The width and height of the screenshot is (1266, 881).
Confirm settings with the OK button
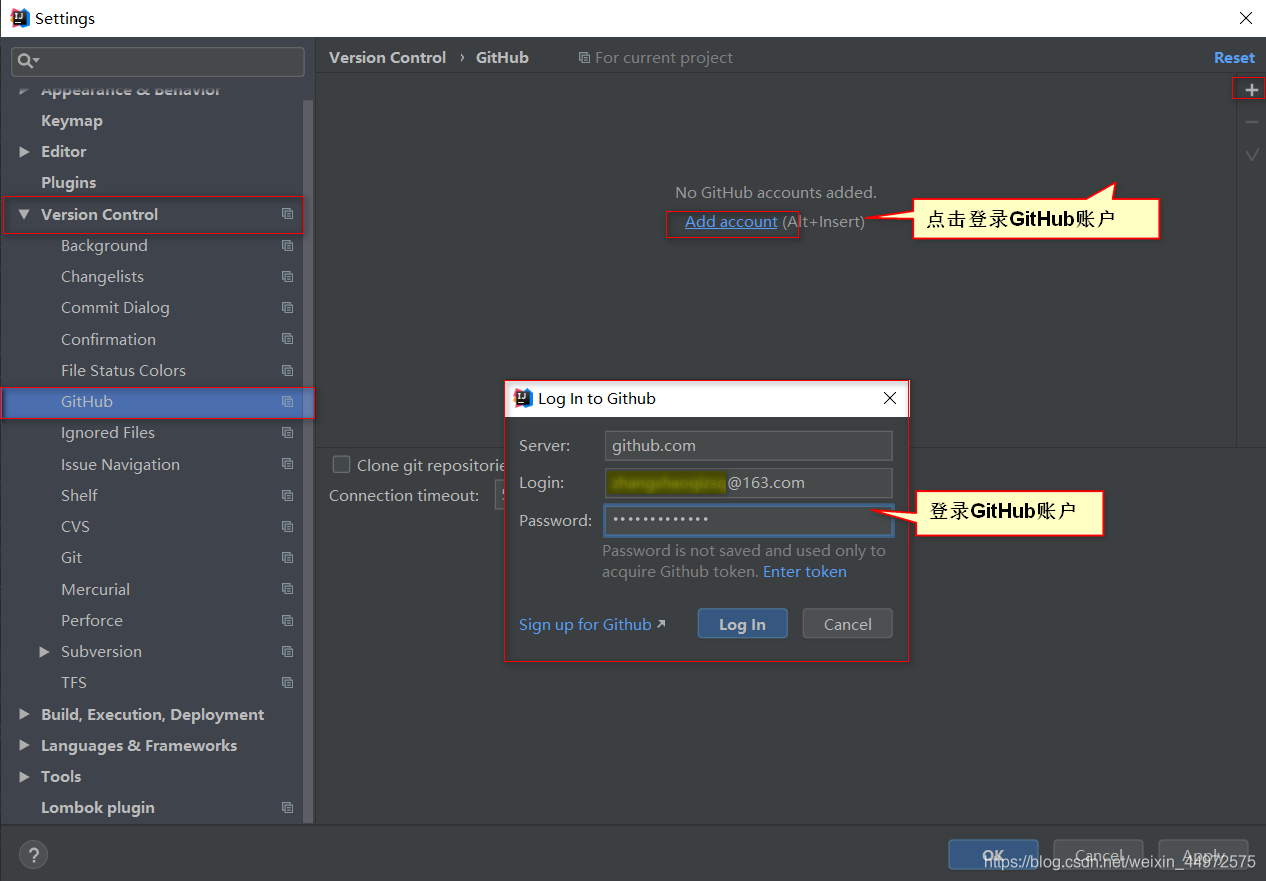pyautogui.click(x=993, y=855)
